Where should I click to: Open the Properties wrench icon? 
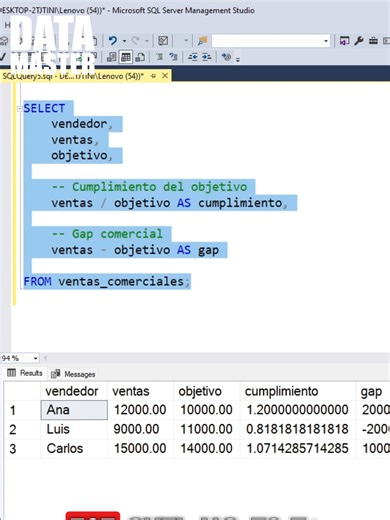click(359, 41)
